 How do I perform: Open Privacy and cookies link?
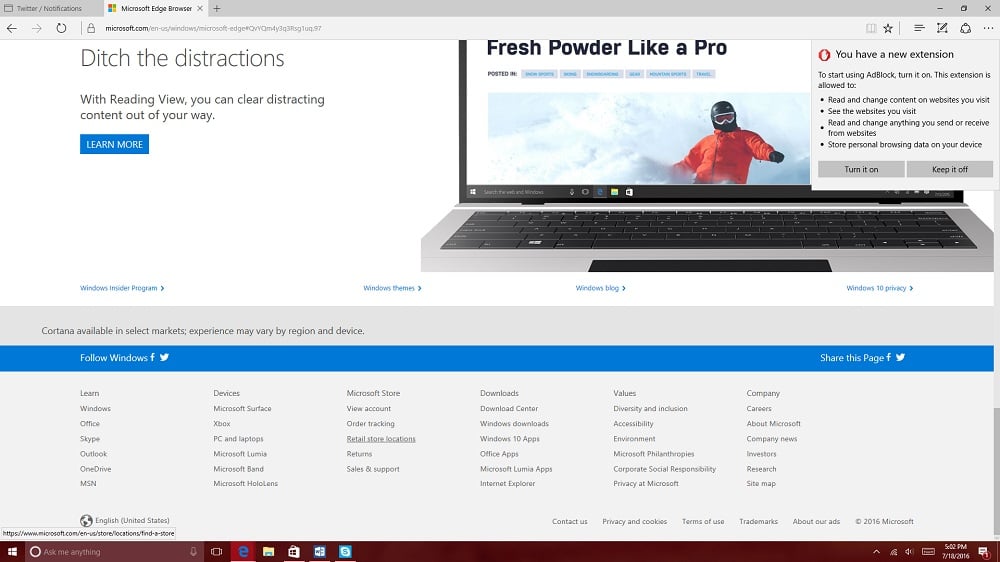635,521
